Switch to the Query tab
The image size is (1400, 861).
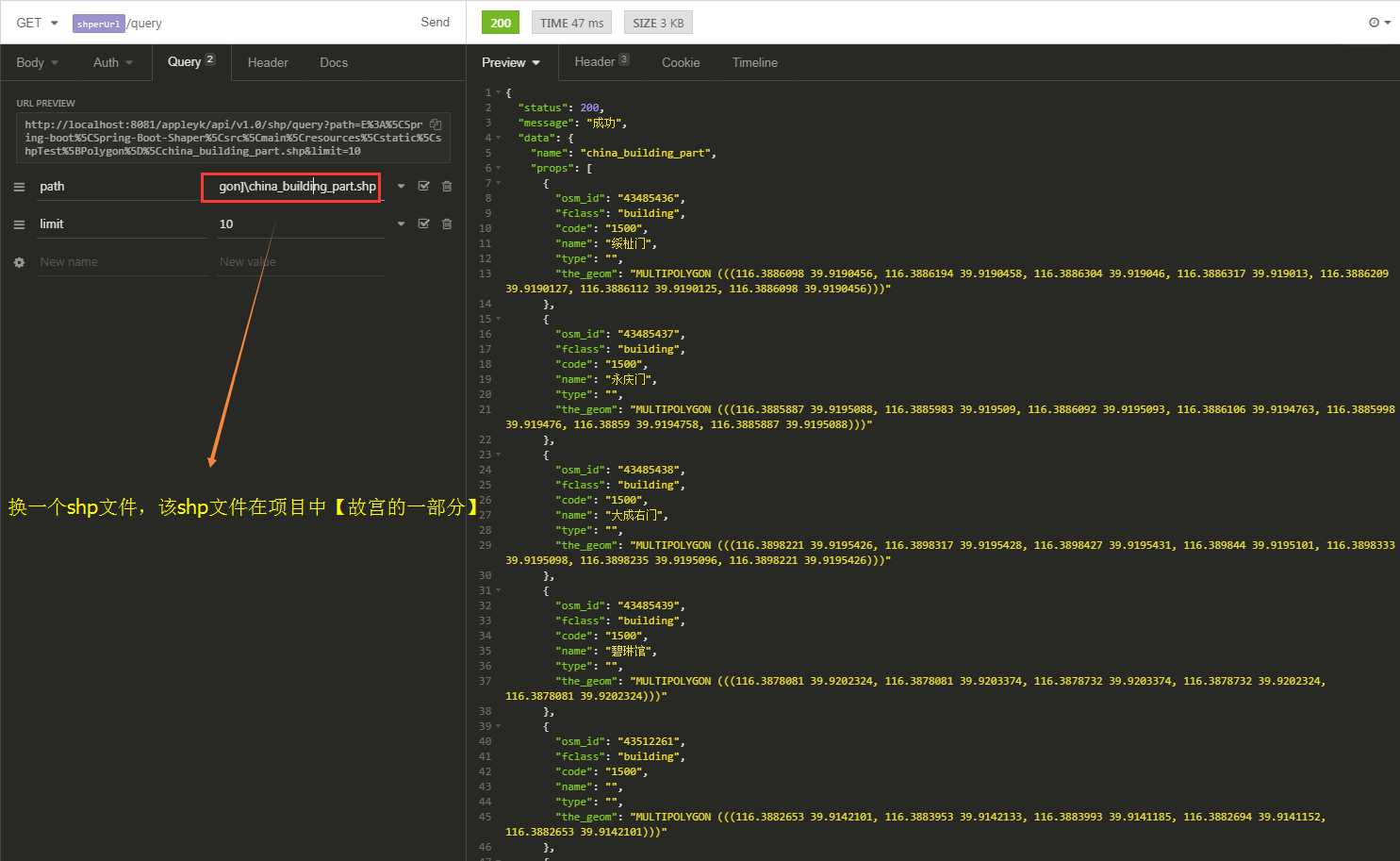click(x=191, y=61)
